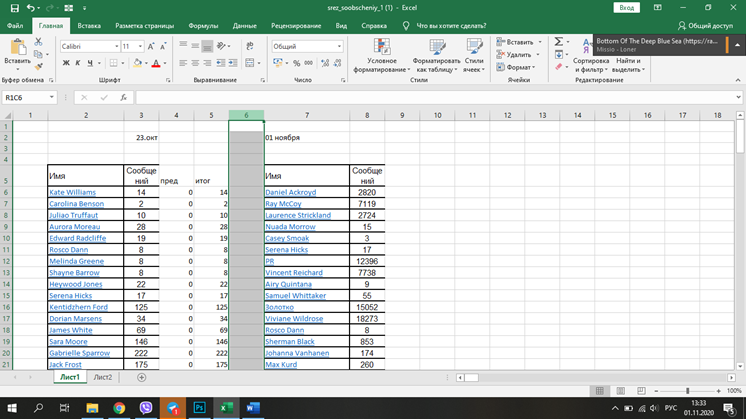
Task: Open the Calibri font name dropdown
Action: click(117, 46)
